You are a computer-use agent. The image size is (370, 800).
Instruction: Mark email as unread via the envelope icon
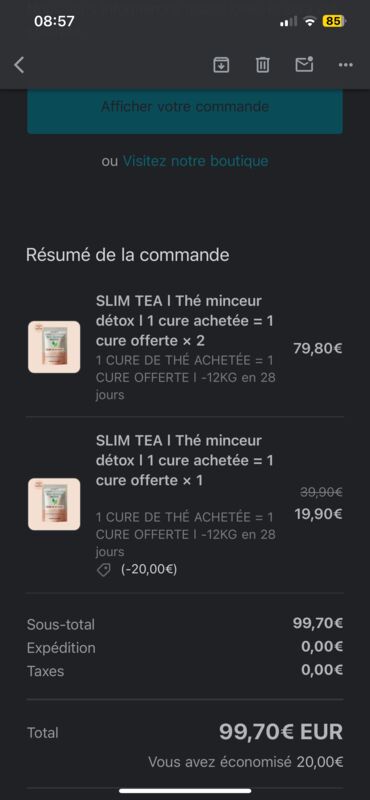tap(304, 64)
